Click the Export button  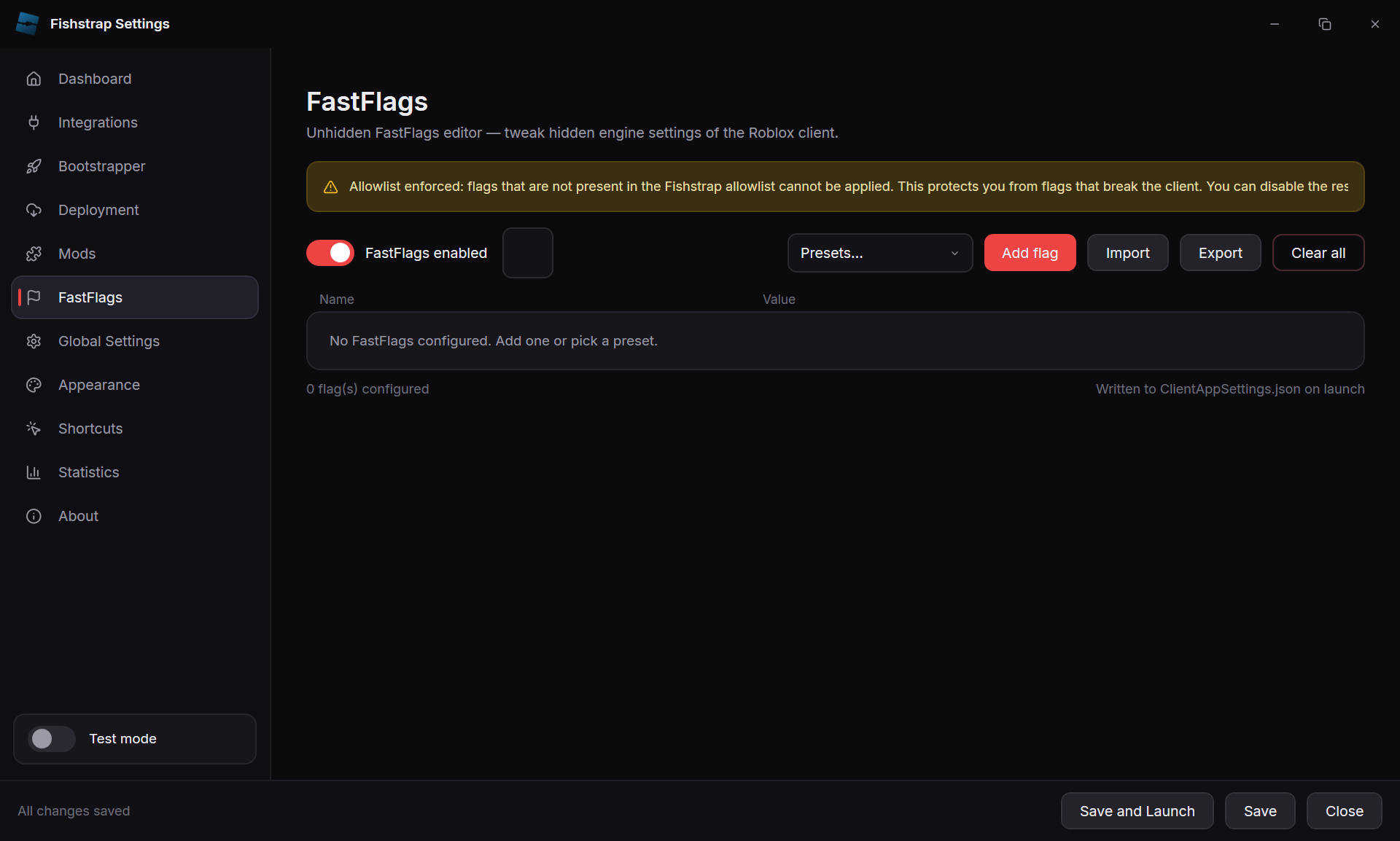click(x=1220, y=253)
